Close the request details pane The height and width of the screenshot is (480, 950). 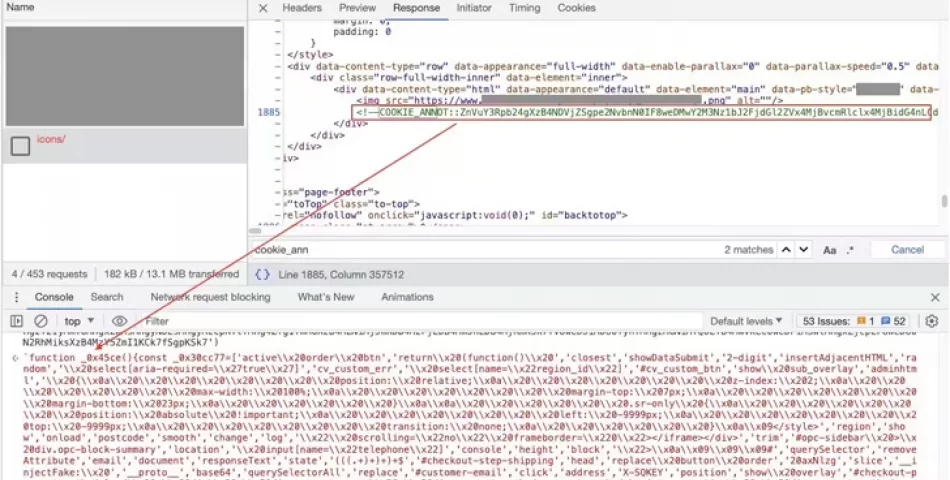(x=263, y=8)
